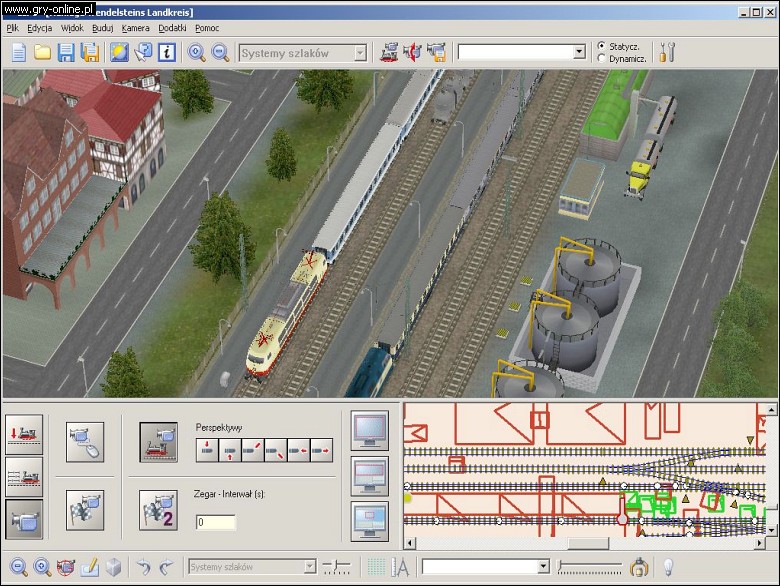Choose perspective with lower-right diagonal red mark
This screenshot has height=586, width=780.
click(276, 450)
